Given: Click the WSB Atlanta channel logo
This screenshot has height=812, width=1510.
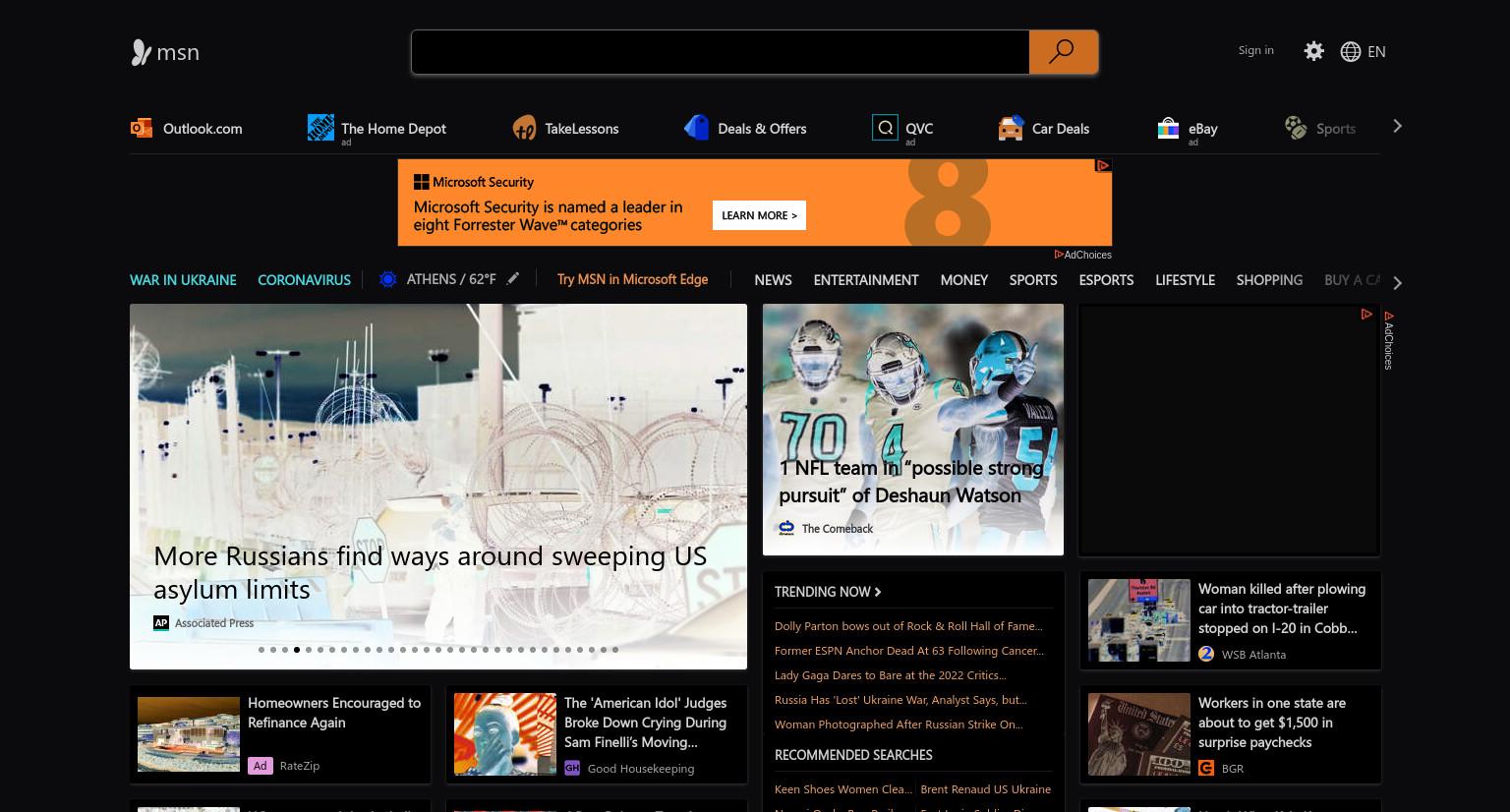Looking at the screenshot, I should click(x=1206, y=654).
